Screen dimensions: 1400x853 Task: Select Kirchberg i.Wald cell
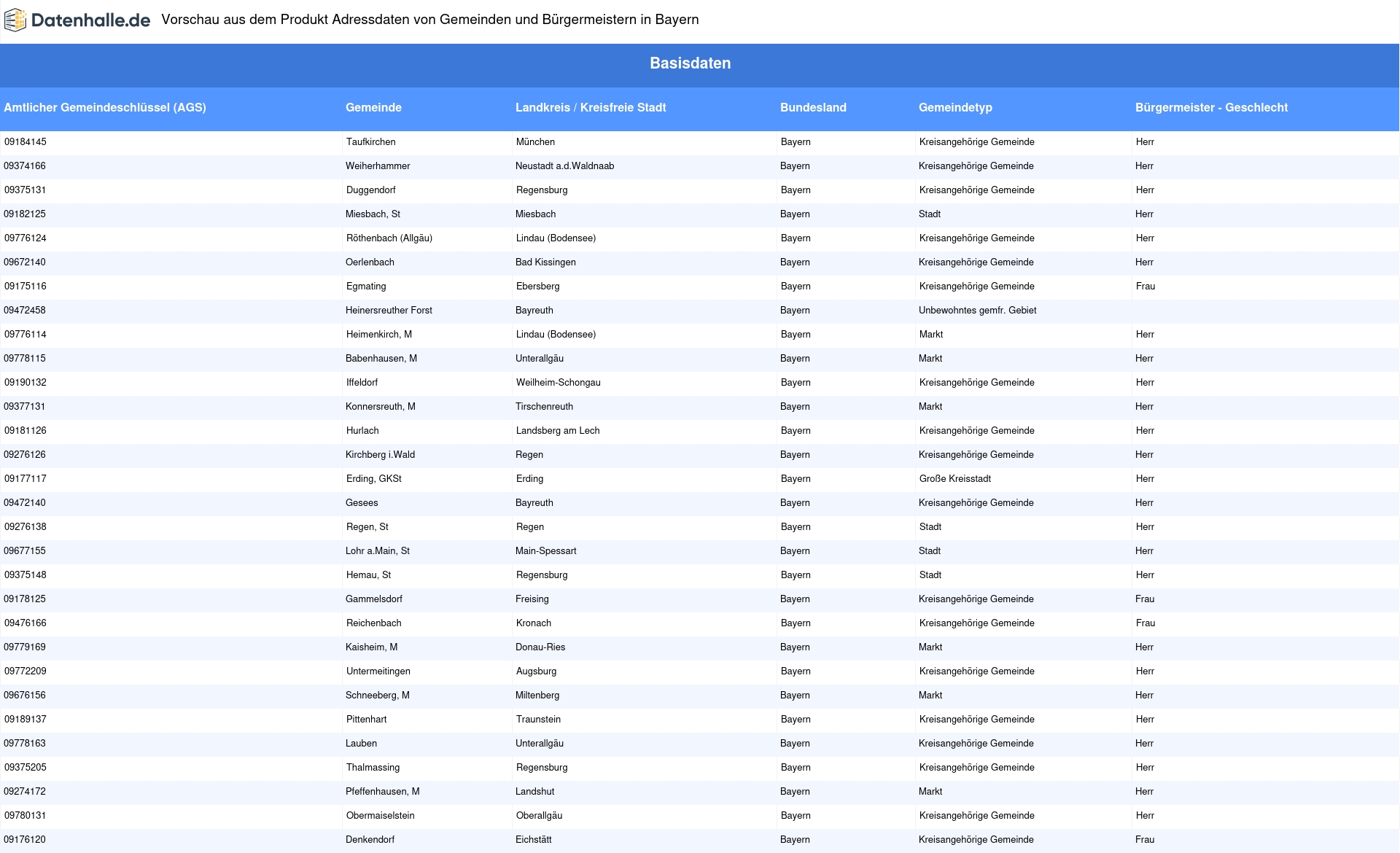coord(380,454)
